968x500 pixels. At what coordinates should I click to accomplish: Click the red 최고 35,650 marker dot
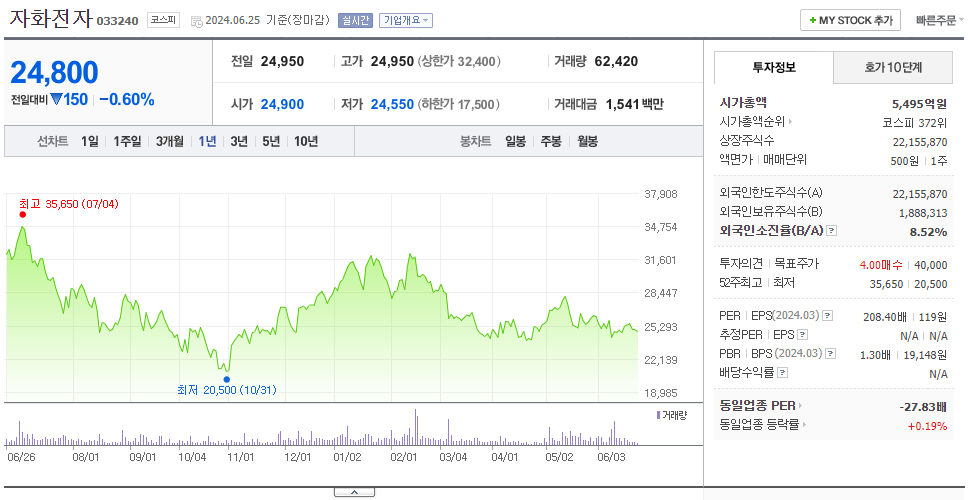[23, 214]
